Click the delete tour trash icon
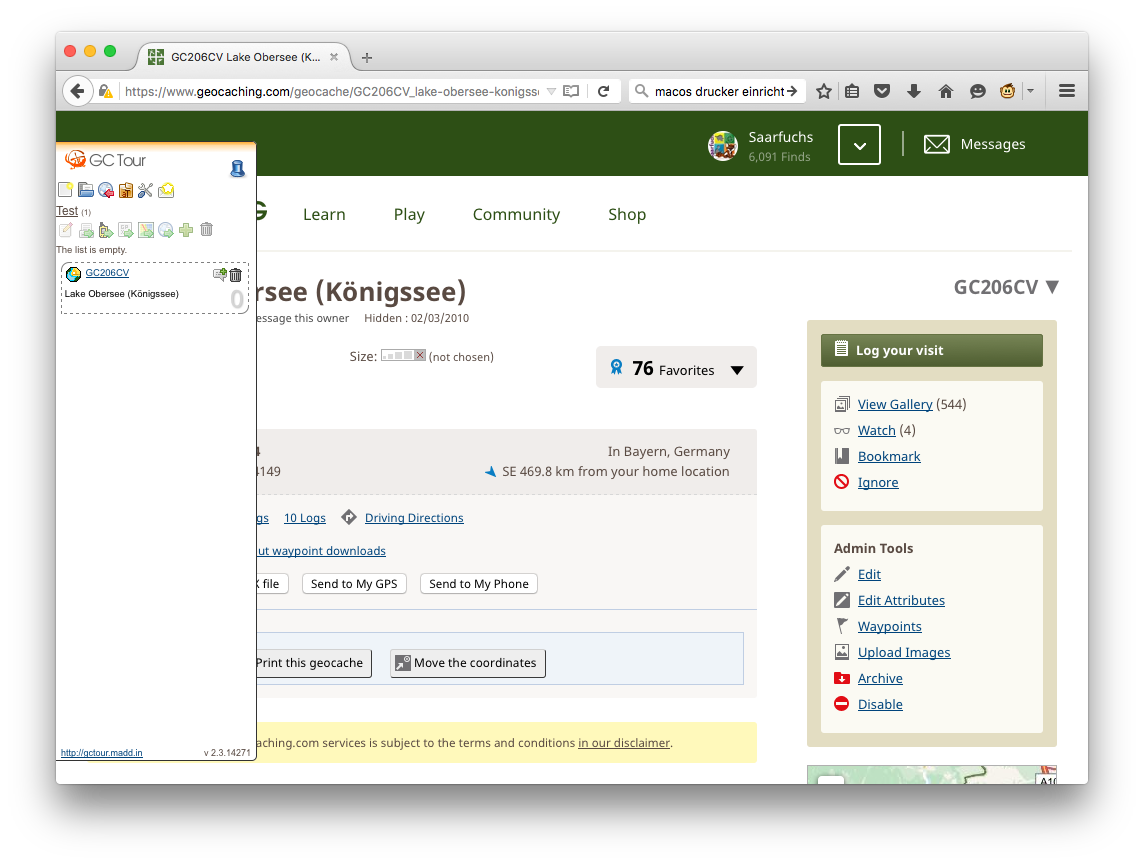This screenshot has width=1144, height=864. tap(206, 230)
